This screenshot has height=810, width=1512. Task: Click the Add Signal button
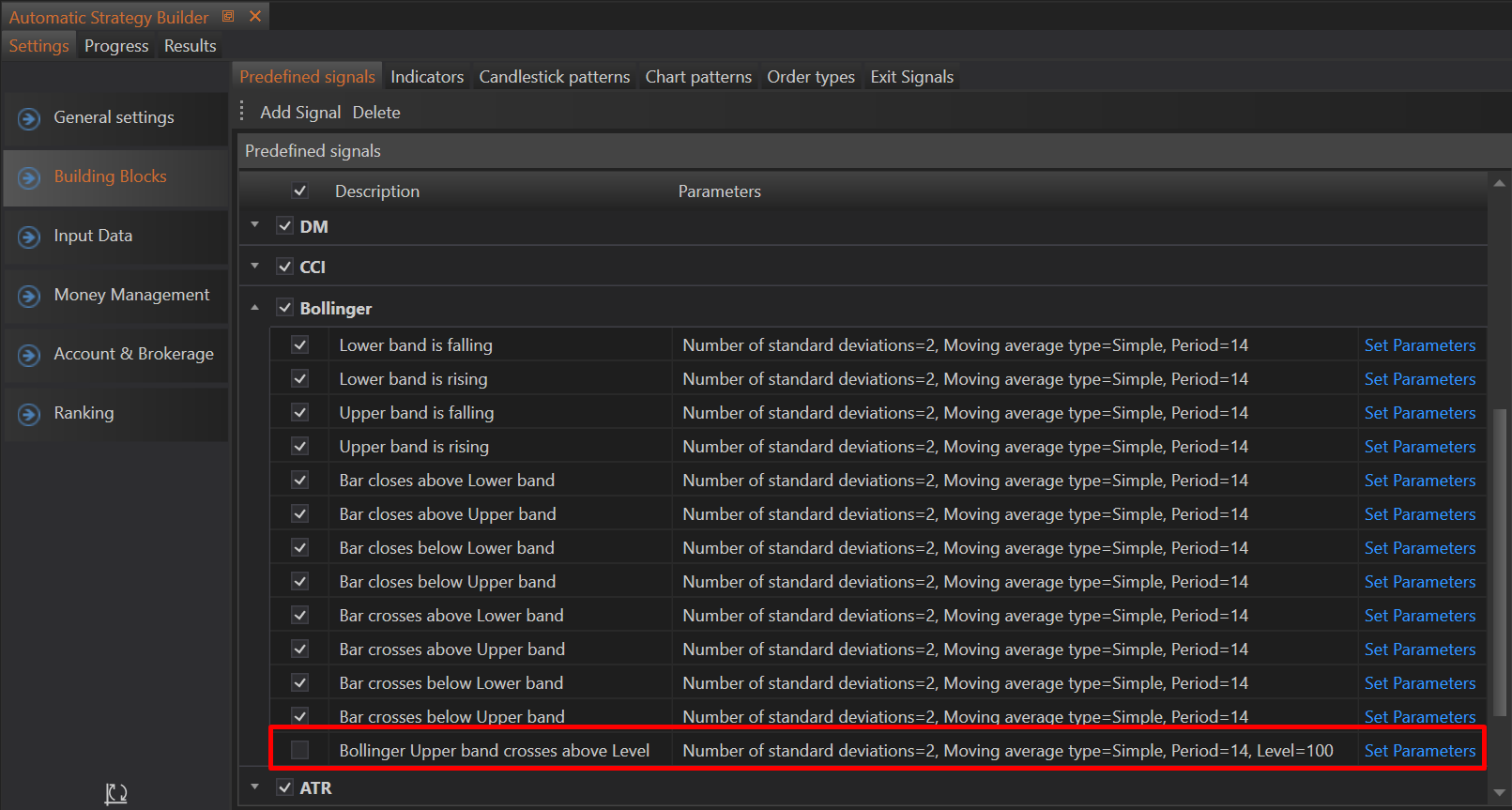[299, 113]
